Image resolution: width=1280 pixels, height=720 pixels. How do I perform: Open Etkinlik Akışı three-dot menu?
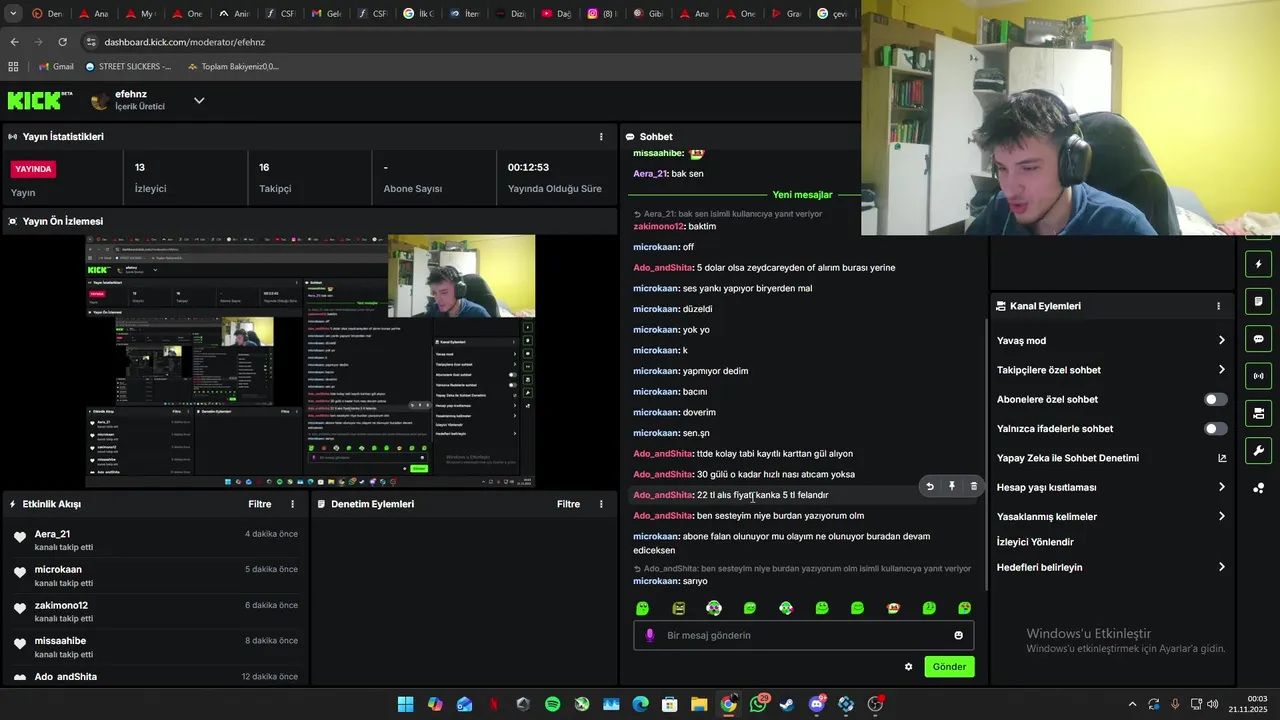tap(293, 504)
